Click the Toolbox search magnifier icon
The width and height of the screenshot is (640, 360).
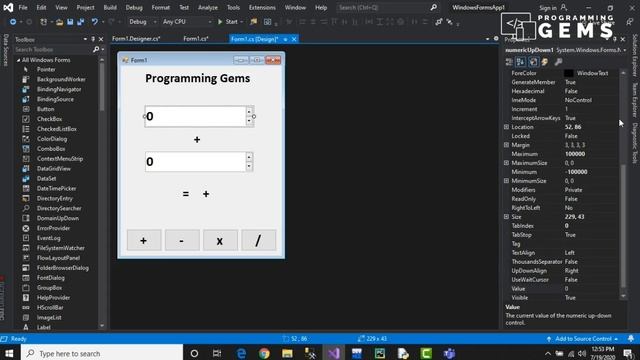coord(96,49)
